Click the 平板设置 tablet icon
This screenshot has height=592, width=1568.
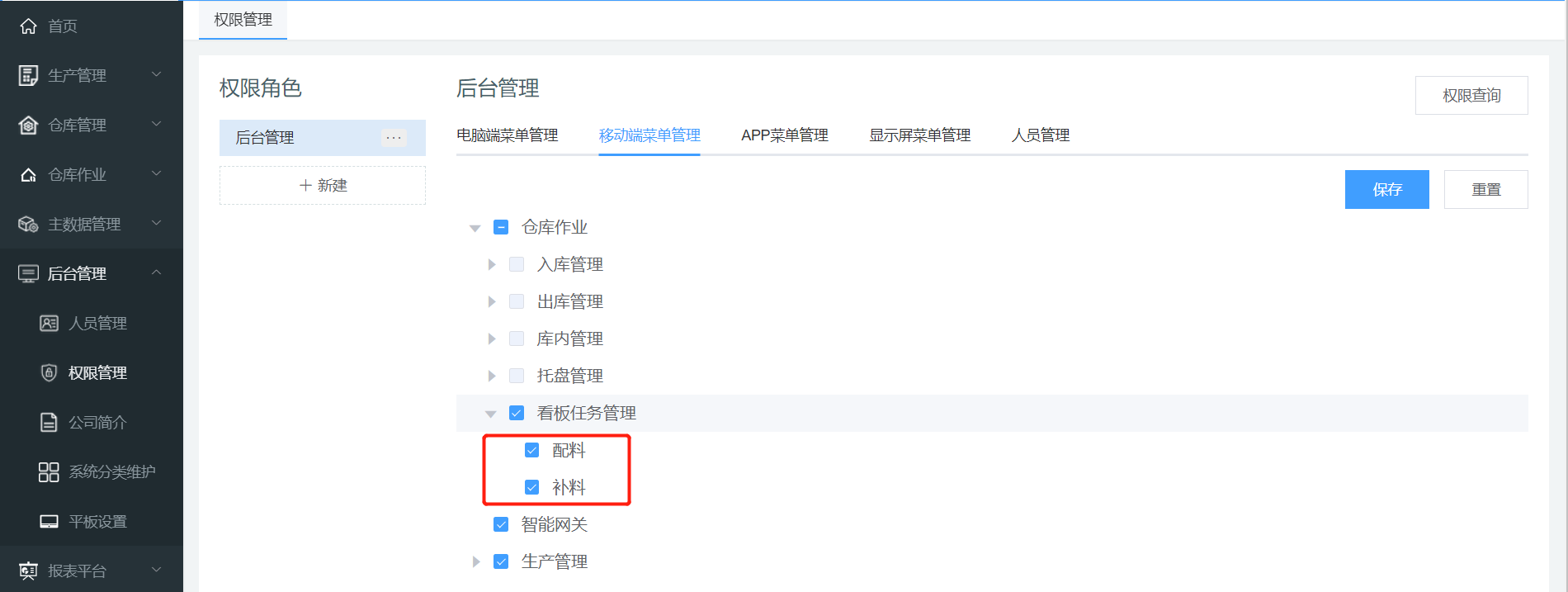(x=49, y=522)
